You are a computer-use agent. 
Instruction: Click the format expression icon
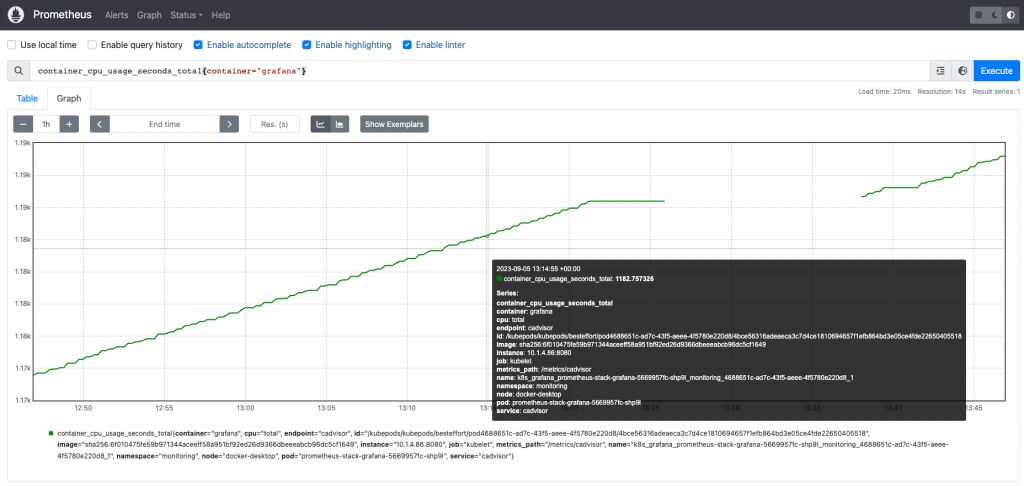coord(940,71)
